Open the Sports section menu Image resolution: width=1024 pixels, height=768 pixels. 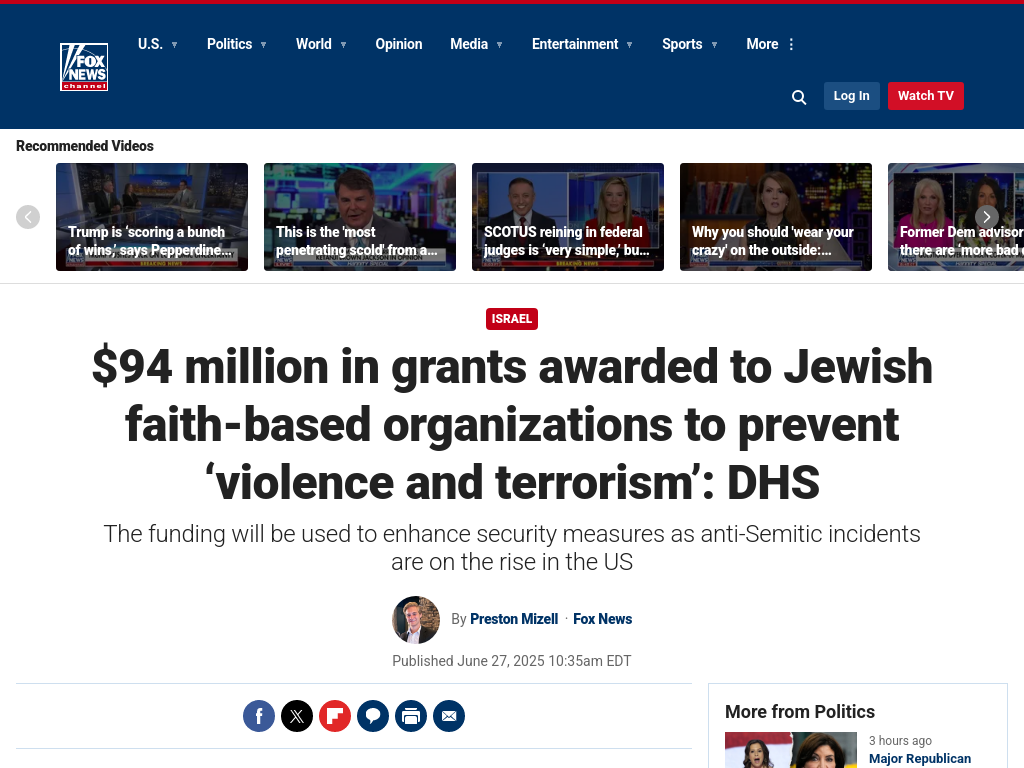(x=682, y=44)
